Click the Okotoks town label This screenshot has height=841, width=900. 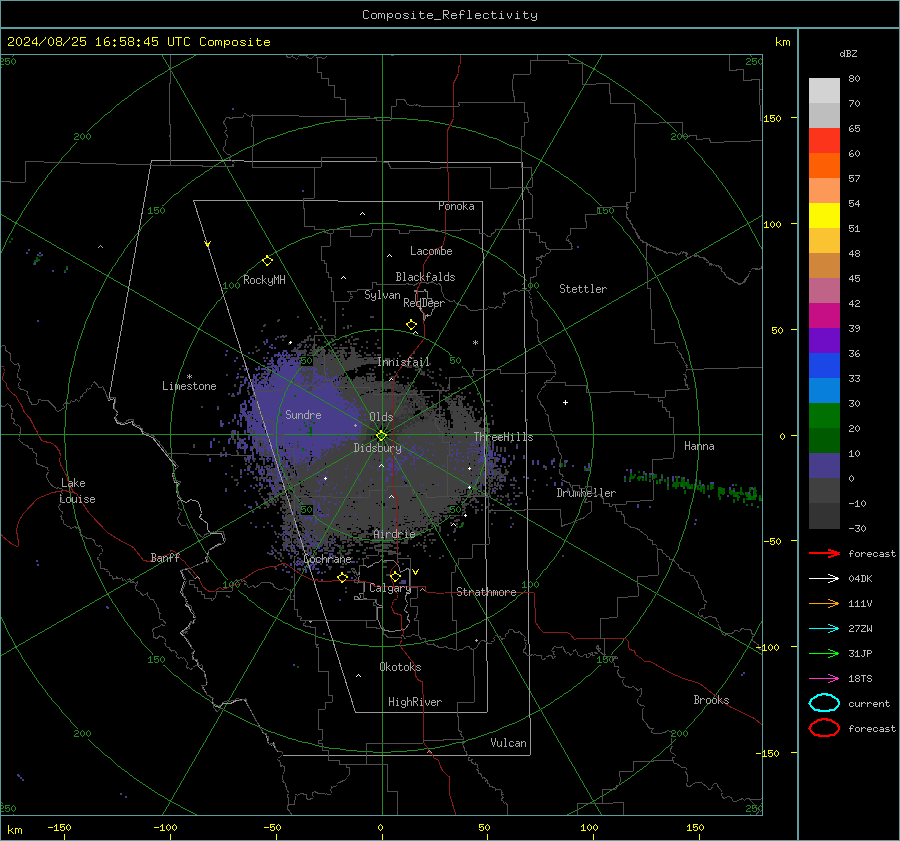400,667
